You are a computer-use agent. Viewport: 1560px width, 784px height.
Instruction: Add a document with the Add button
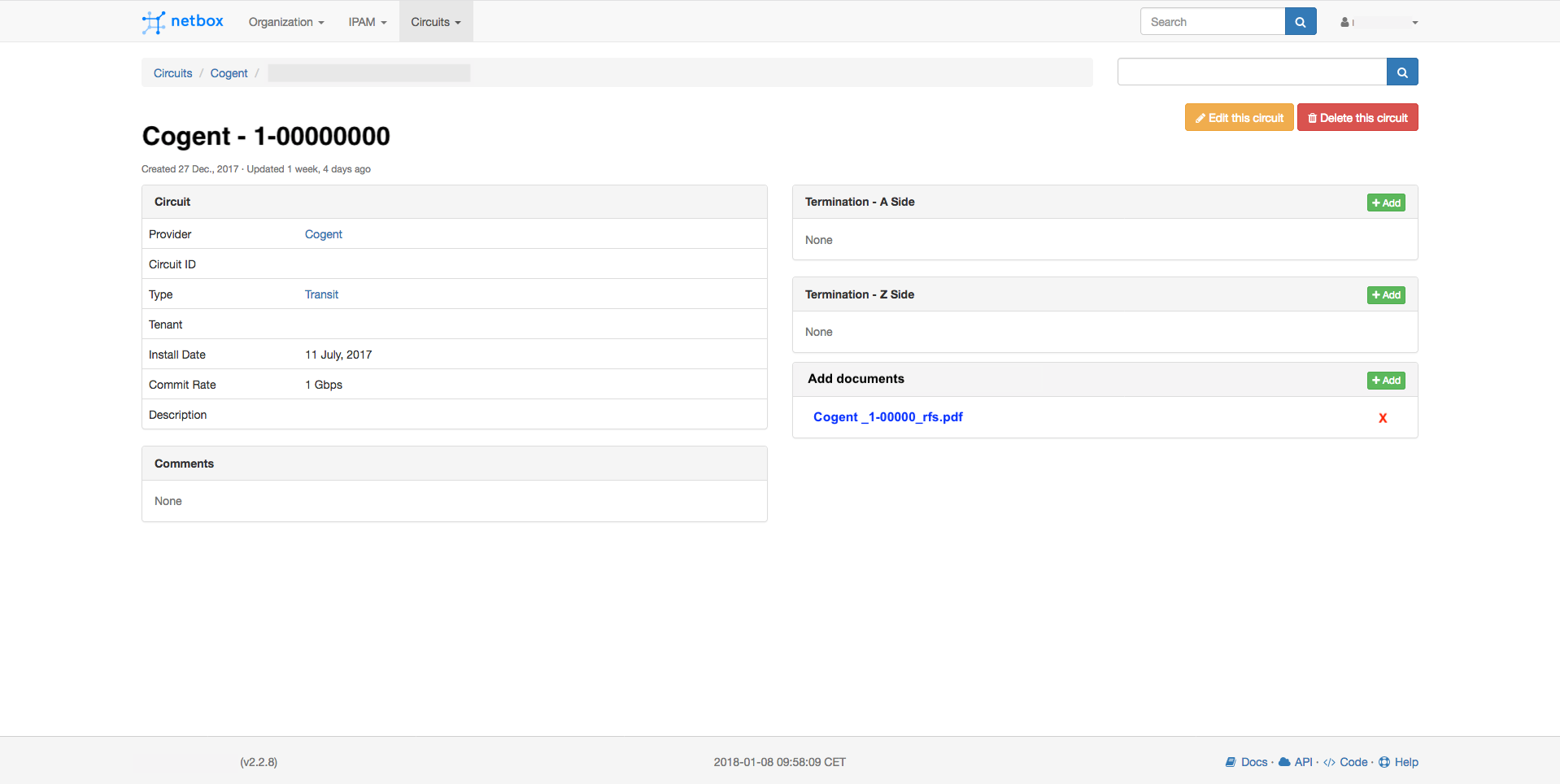coord(1386,380)
